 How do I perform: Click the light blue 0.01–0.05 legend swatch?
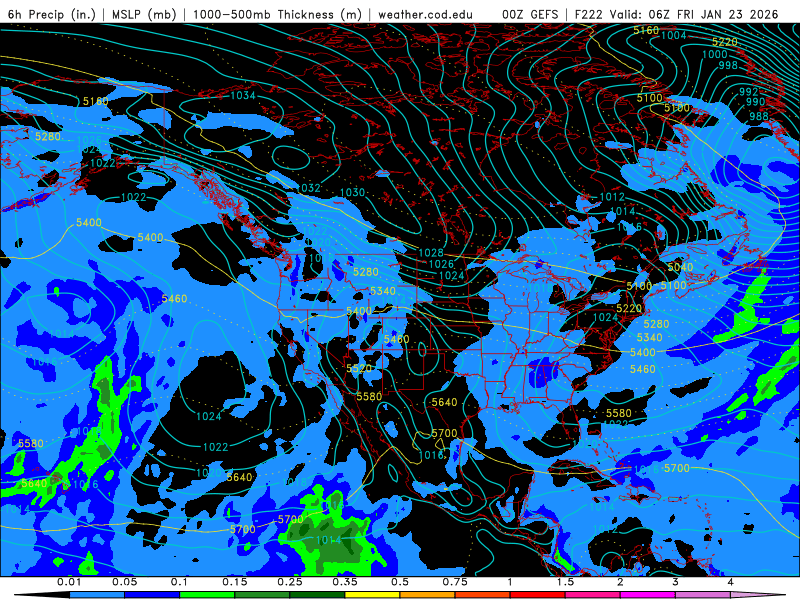(96, 595)
